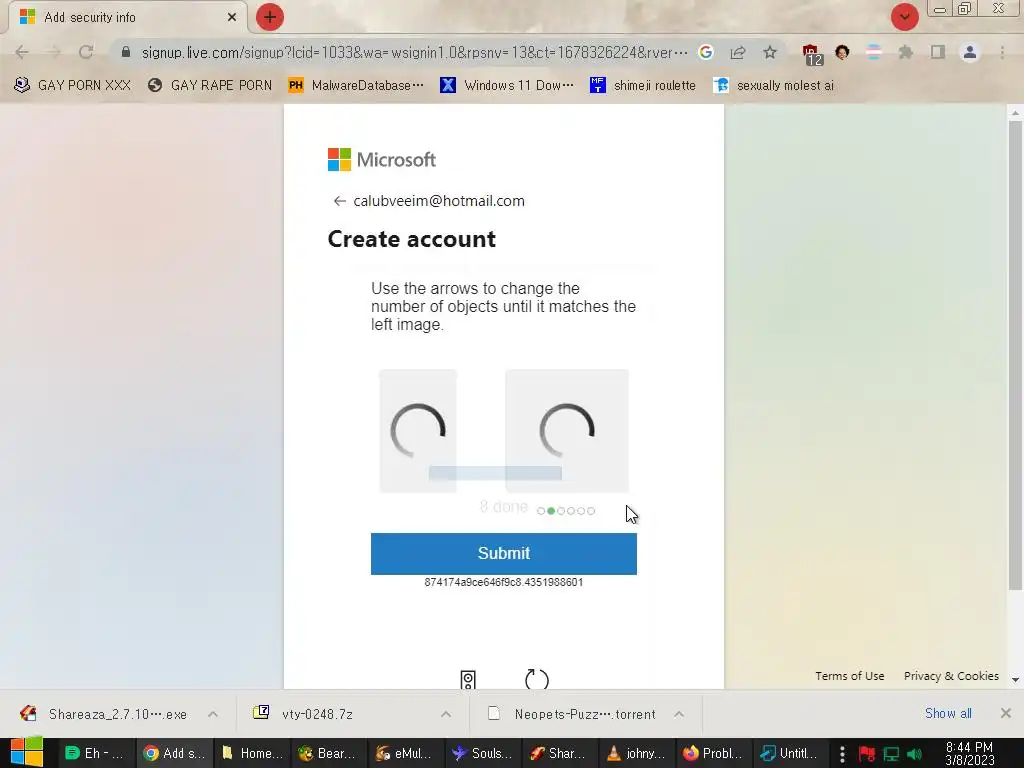Click Show all downloads

948,713
